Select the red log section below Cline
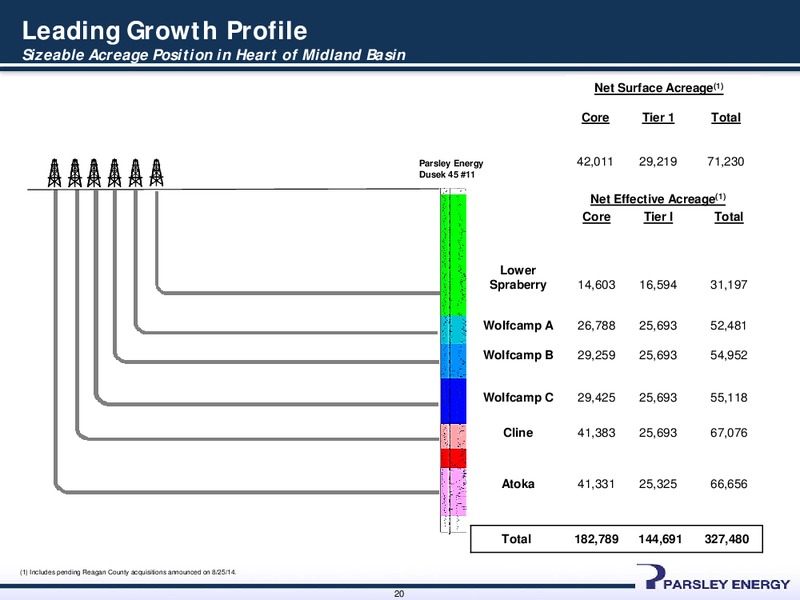Viewport: 800px width, 600px height. 454,458
